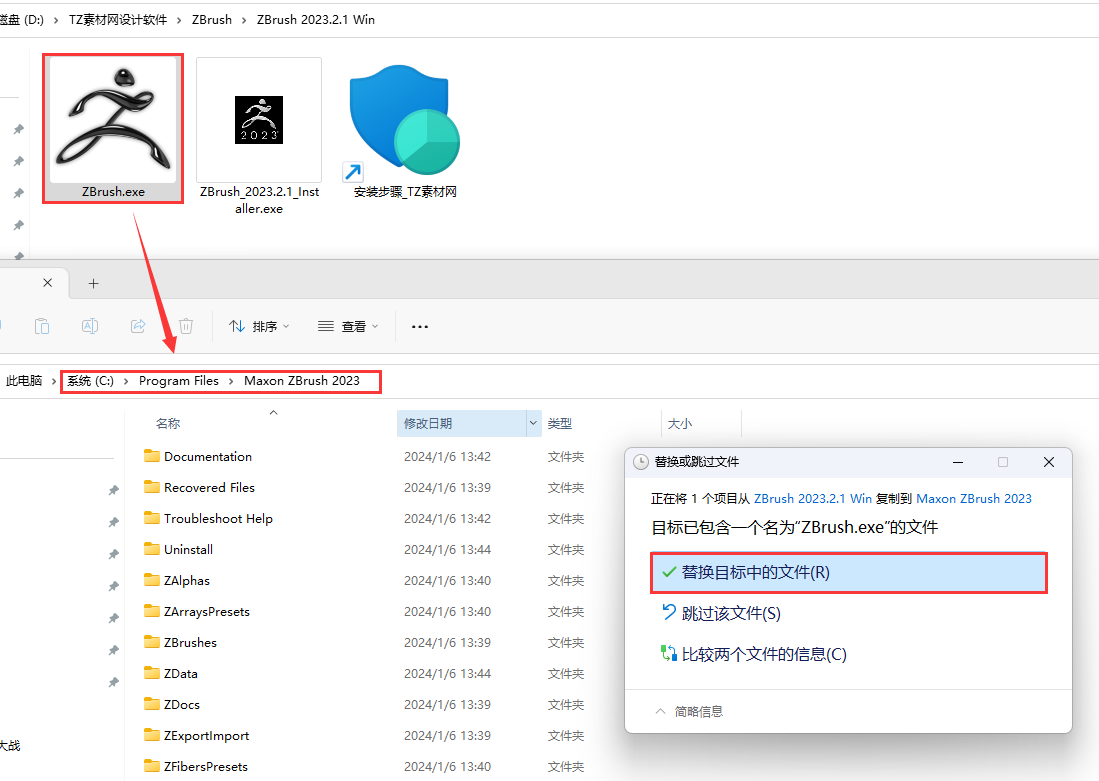Expand 简略信息 details in the dialog
The width and height of the screenshot is (1099, 781).
pos(688,712)
